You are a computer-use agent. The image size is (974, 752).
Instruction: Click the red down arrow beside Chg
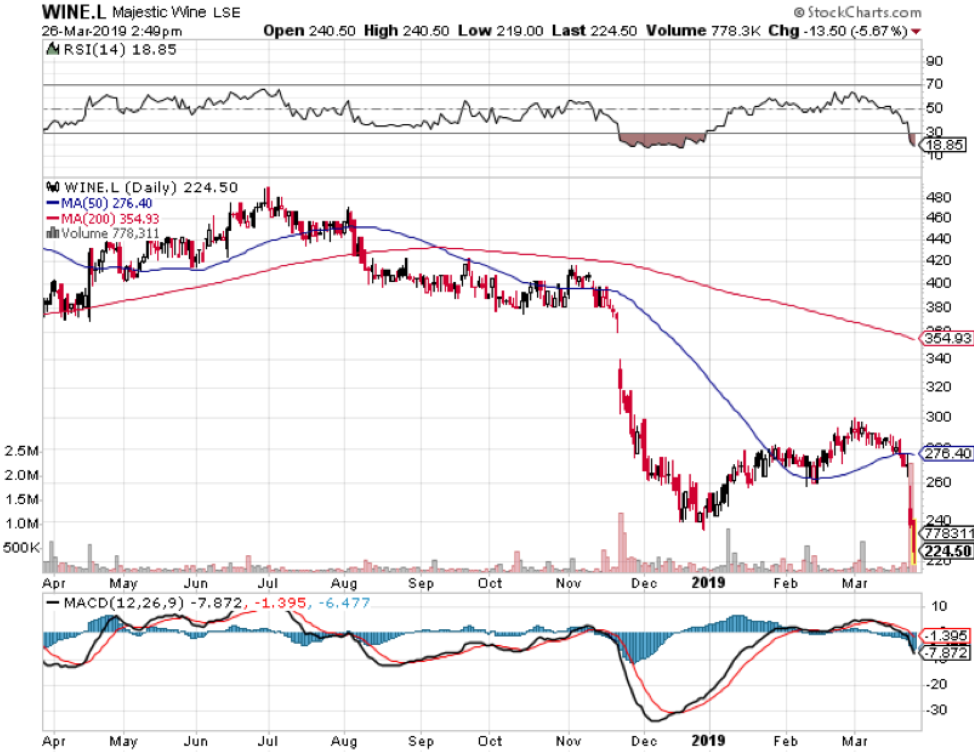click(918, 32)
